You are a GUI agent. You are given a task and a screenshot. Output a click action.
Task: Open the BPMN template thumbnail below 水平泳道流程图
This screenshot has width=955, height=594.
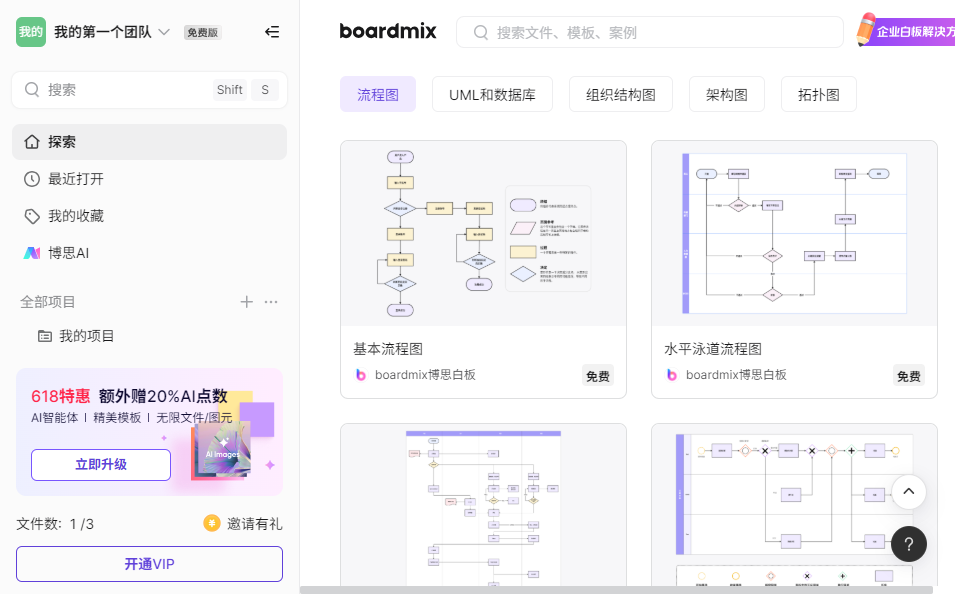coord(794,506)
